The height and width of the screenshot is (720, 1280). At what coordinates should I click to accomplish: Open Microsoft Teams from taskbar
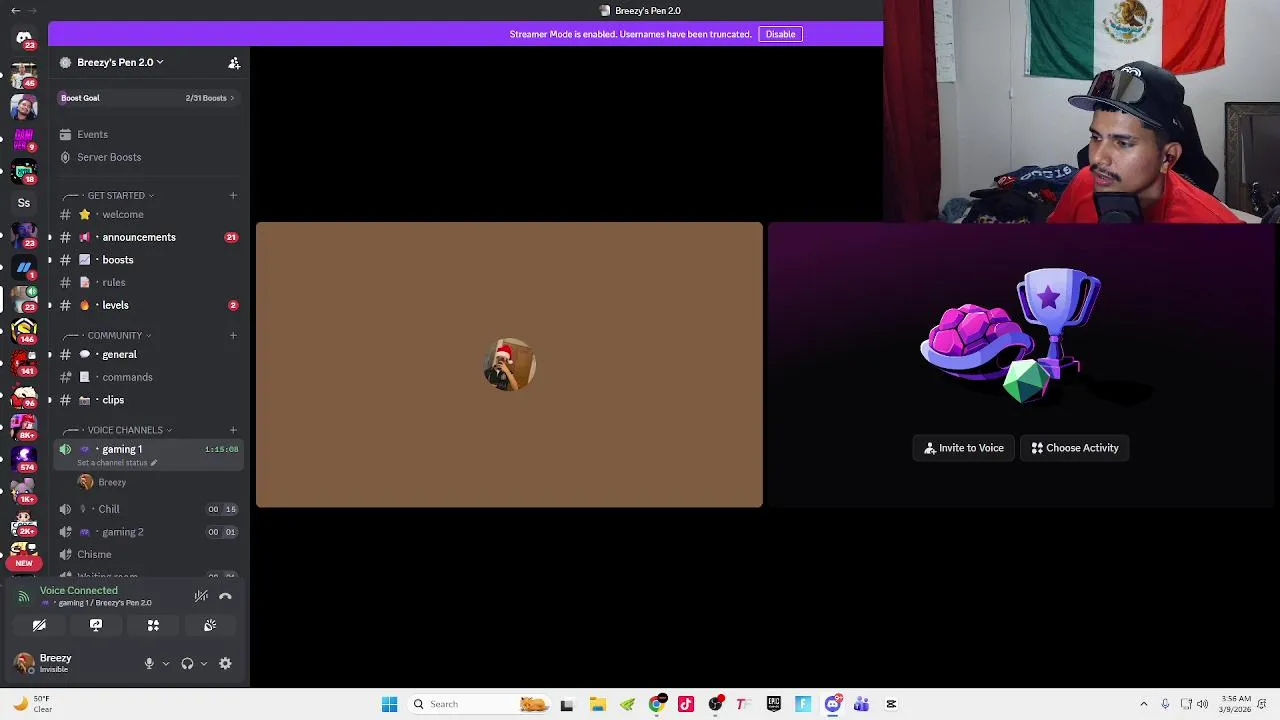861,704
